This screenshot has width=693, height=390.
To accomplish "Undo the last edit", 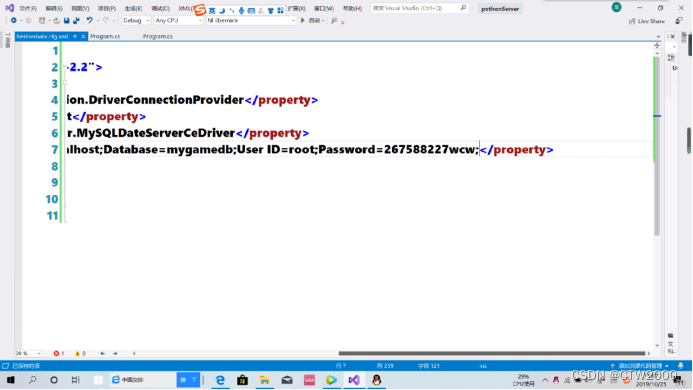I will pos(89,20).
